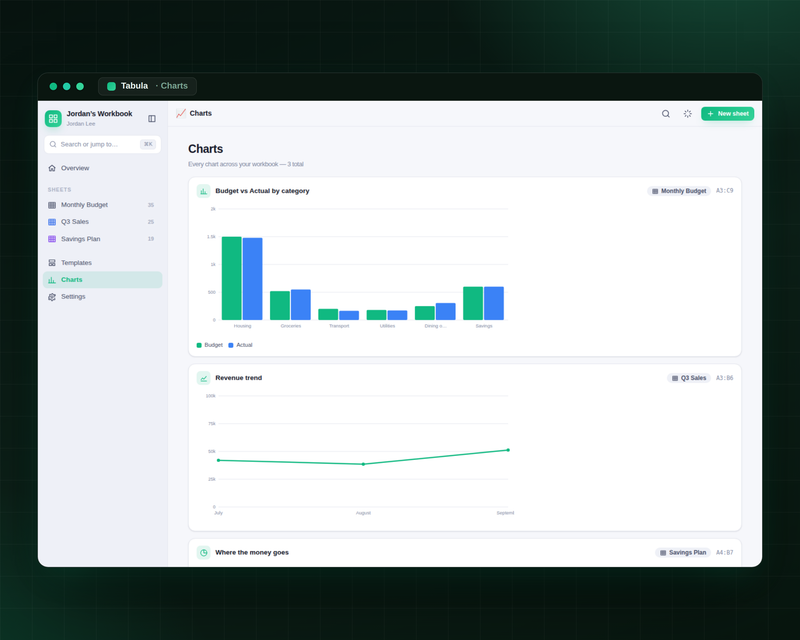Click the Jordan's Workbook logo icon
The height and width of the screenshot is (640, 800).
53,118
